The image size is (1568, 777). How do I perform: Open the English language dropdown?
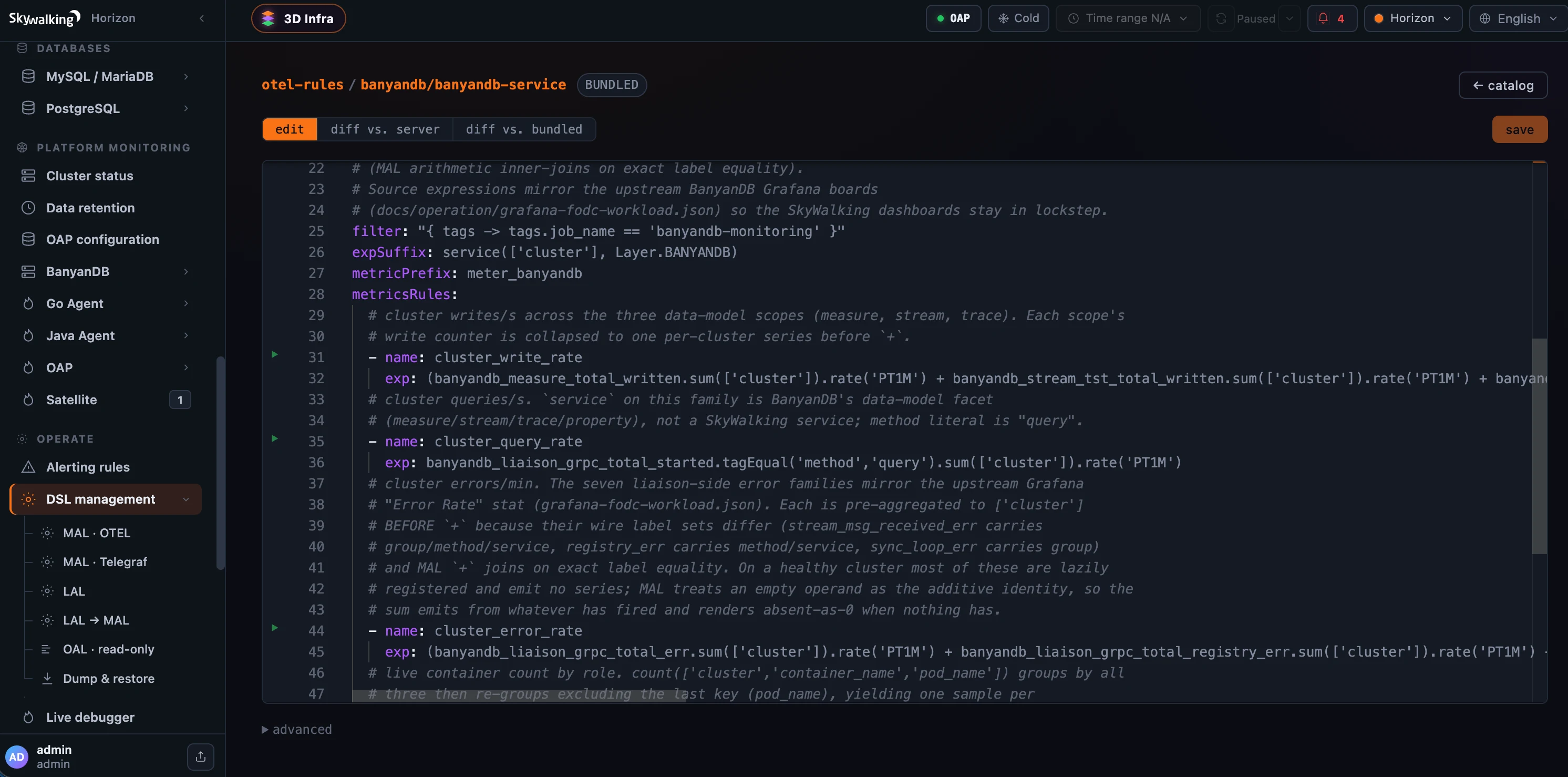(x=1518, y=18)
